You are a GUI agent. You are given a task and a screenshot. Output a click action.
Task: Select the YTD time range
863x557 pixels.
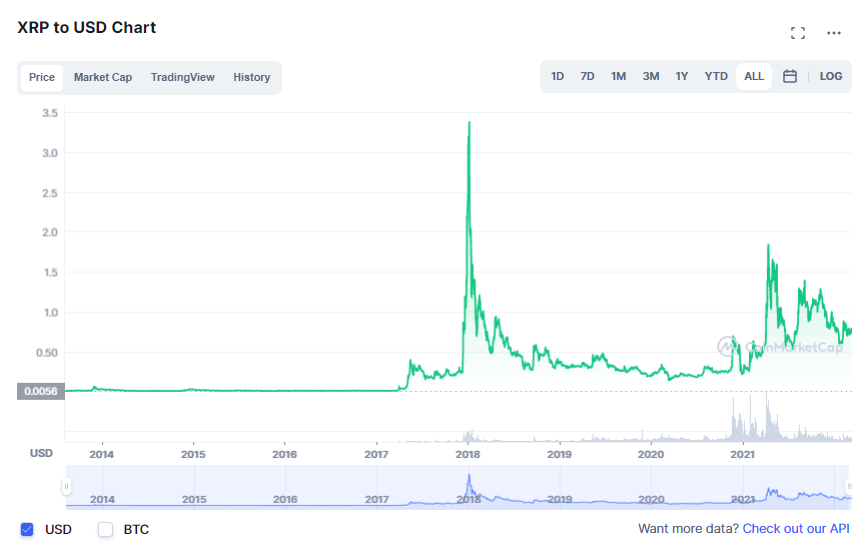[716, 77]
